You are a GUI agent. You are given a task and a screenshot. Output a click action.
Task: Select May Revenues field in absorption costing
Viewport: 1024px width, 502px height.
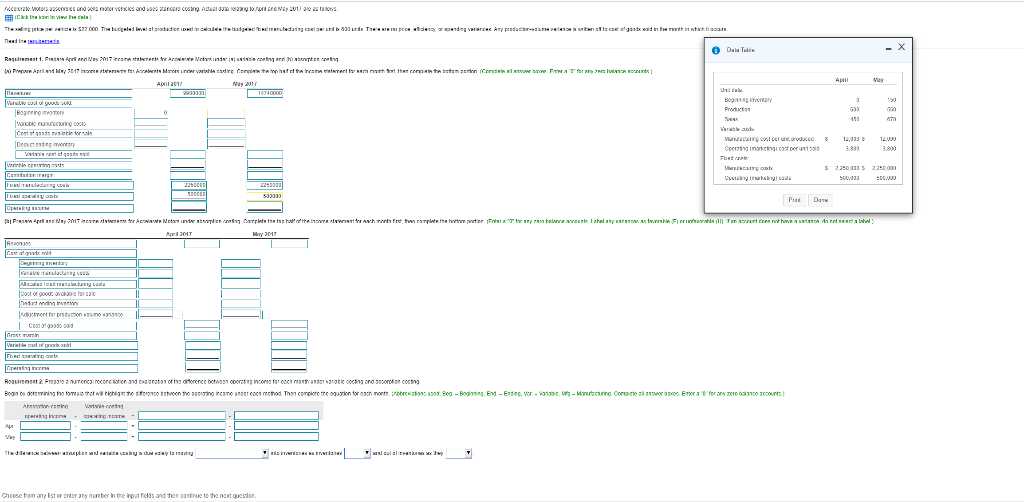pos(290,243)
